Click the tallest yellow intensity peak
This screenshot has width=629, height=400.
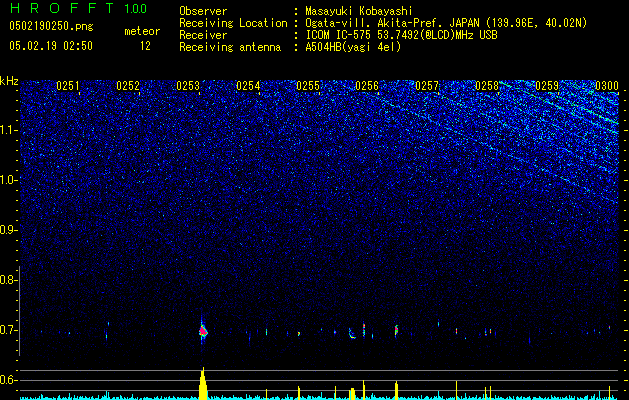click(x=203, y=383)
